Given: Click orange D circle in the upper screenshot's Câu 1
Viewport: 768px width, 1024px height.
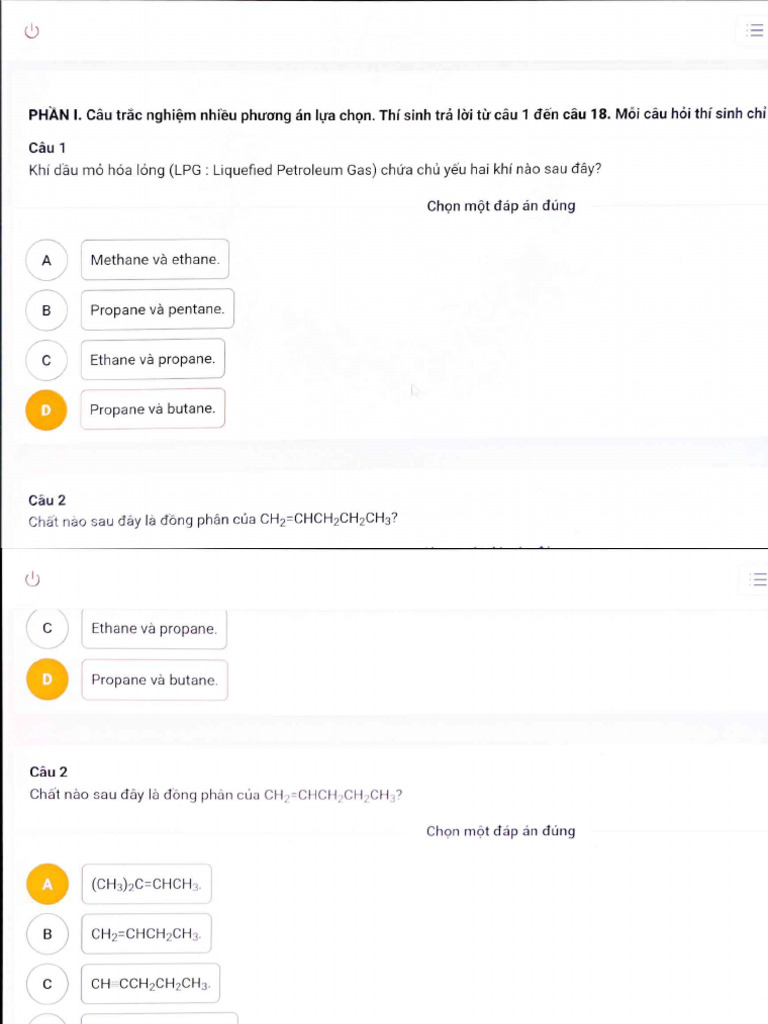Looking at the screenshot, I should click(46, 409).
